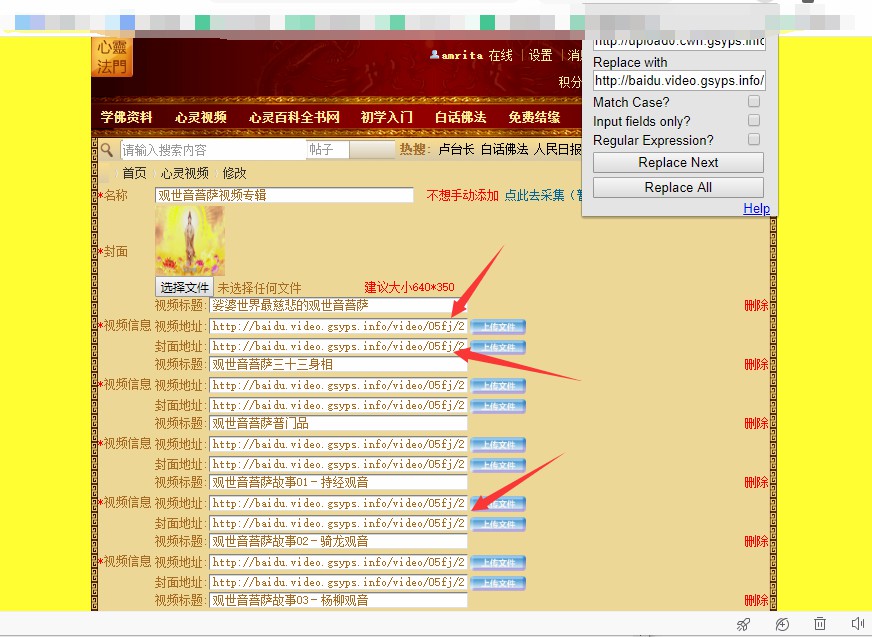Open the 心灵视频 navigation menu item
Image resolution: width=872 pixels, height=637 pixels.
point(201,117)
